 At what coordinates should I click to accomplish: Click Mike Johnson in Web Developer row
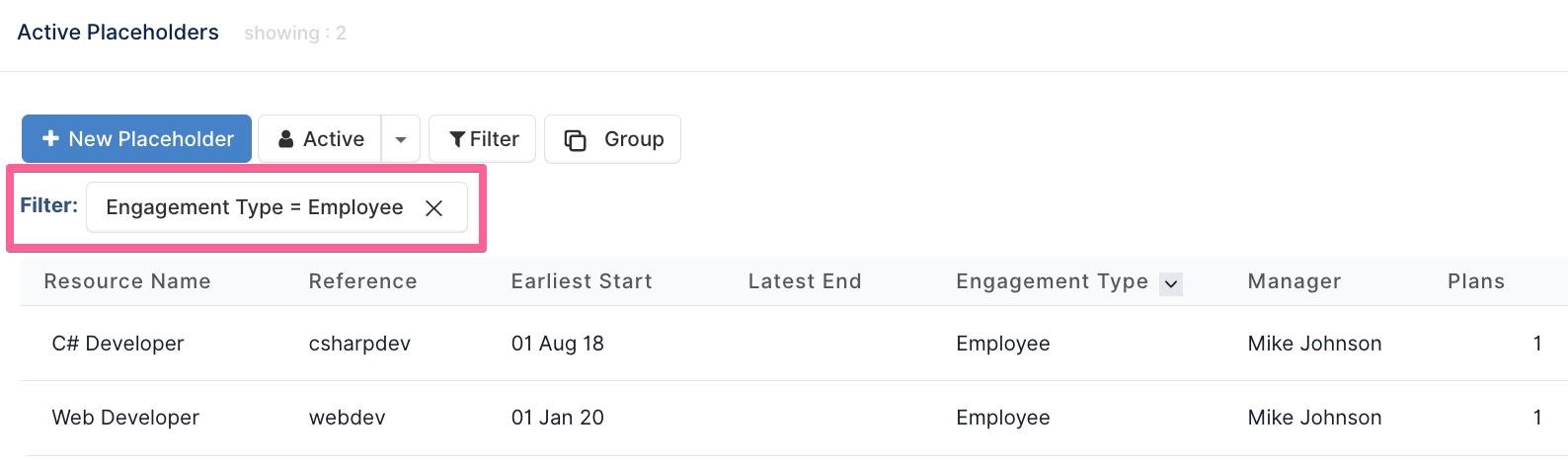tap(1314, 418)
